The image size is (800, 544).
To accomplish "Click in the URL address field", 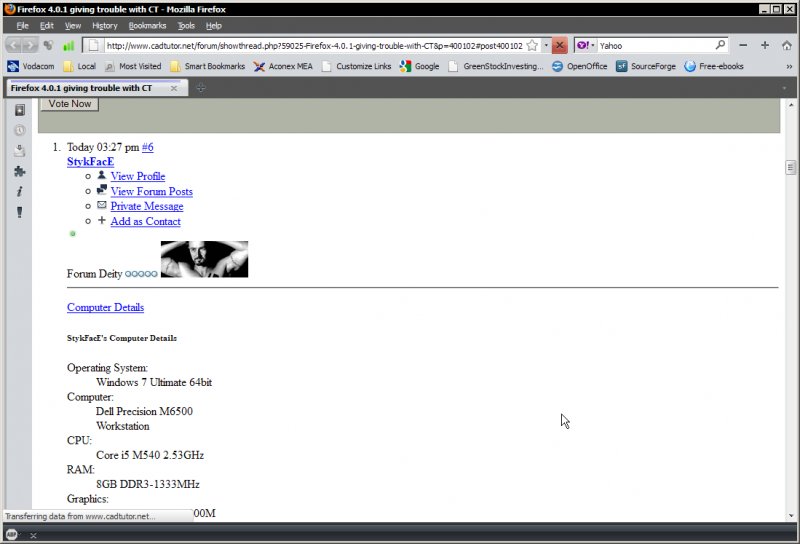I will 314,46.
